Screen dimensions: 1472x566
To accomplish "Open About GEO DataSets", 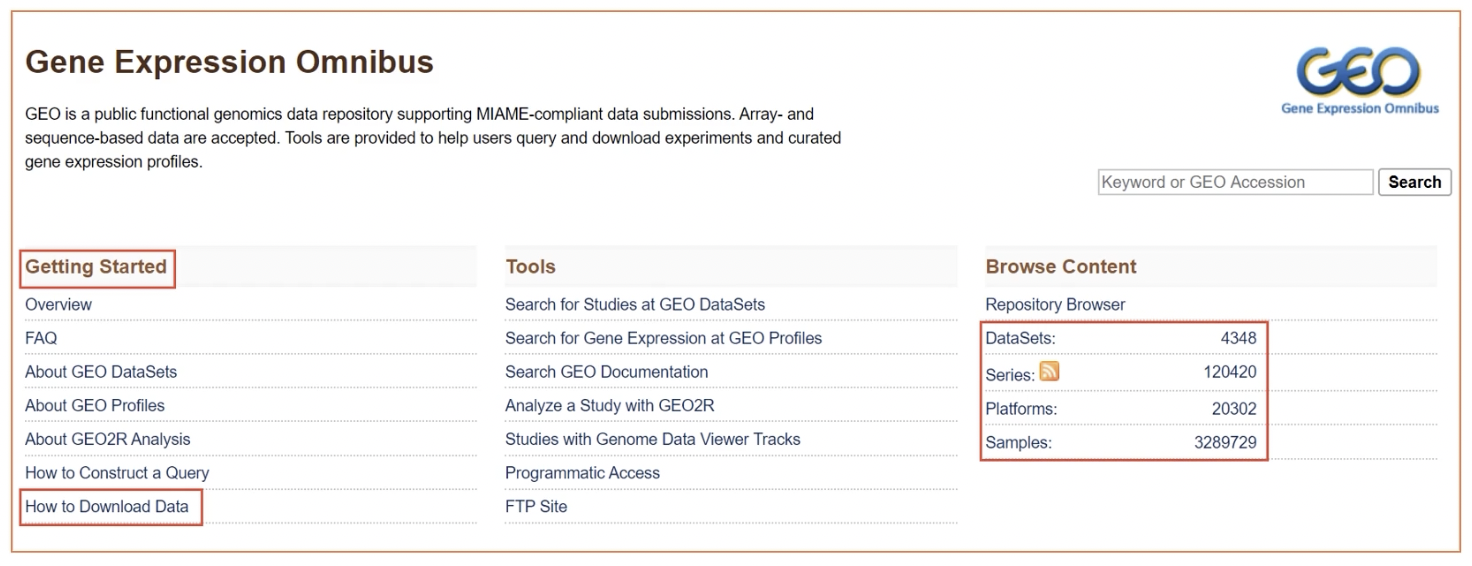I will point(101,372).
